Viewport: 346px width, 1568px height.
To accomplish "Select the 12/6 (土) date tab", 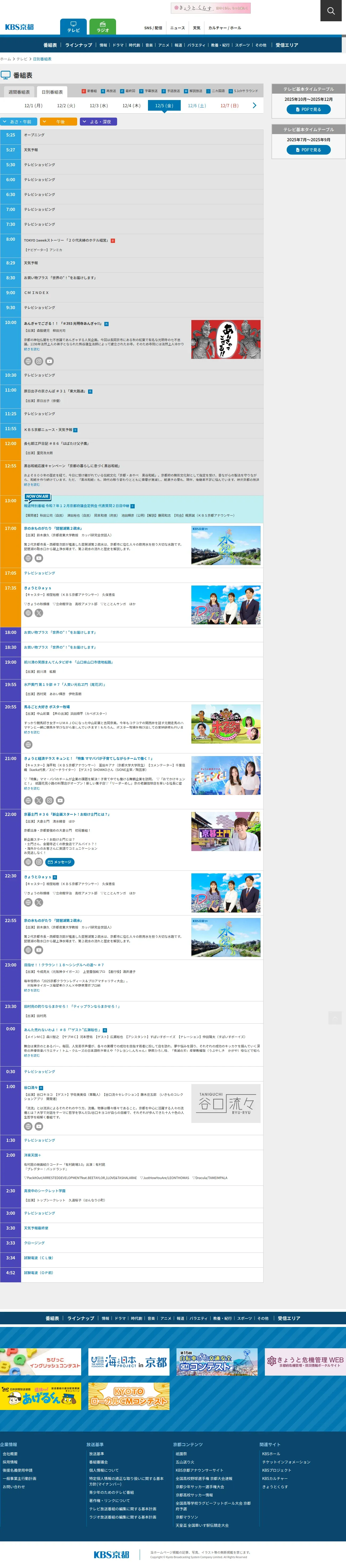I will pyautogui.click(x=197, y=106).
